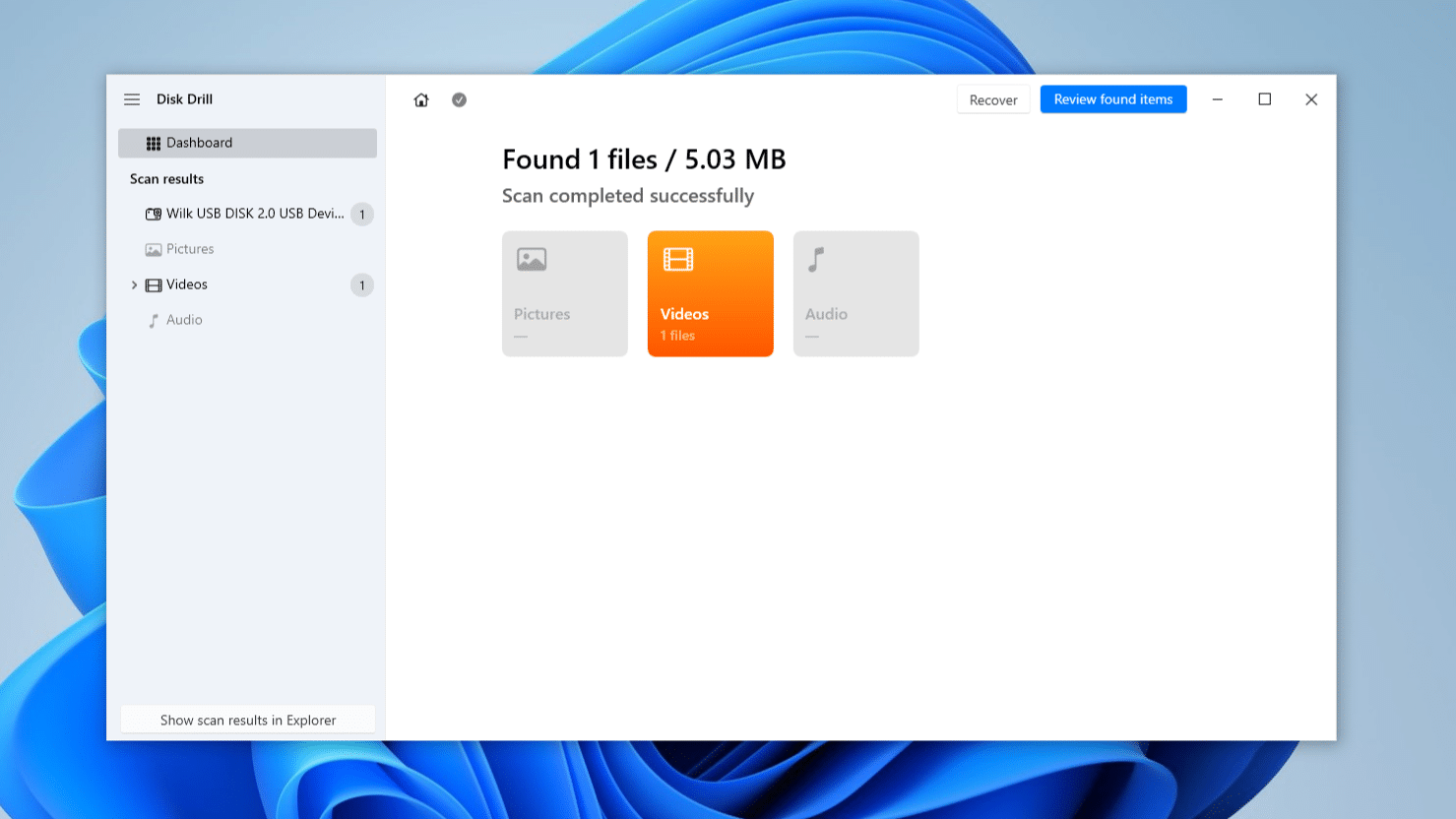Select Videos in the sidebar list
This screenshot has height=819, width=1456.
(247, 284)
